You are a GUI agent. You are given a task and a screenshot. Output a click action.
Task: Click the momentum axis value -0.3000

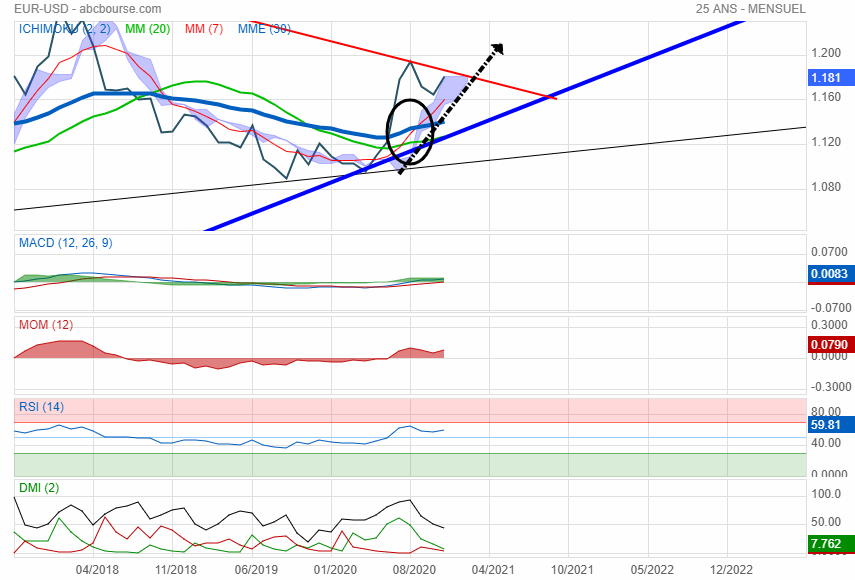pos(831,386)
